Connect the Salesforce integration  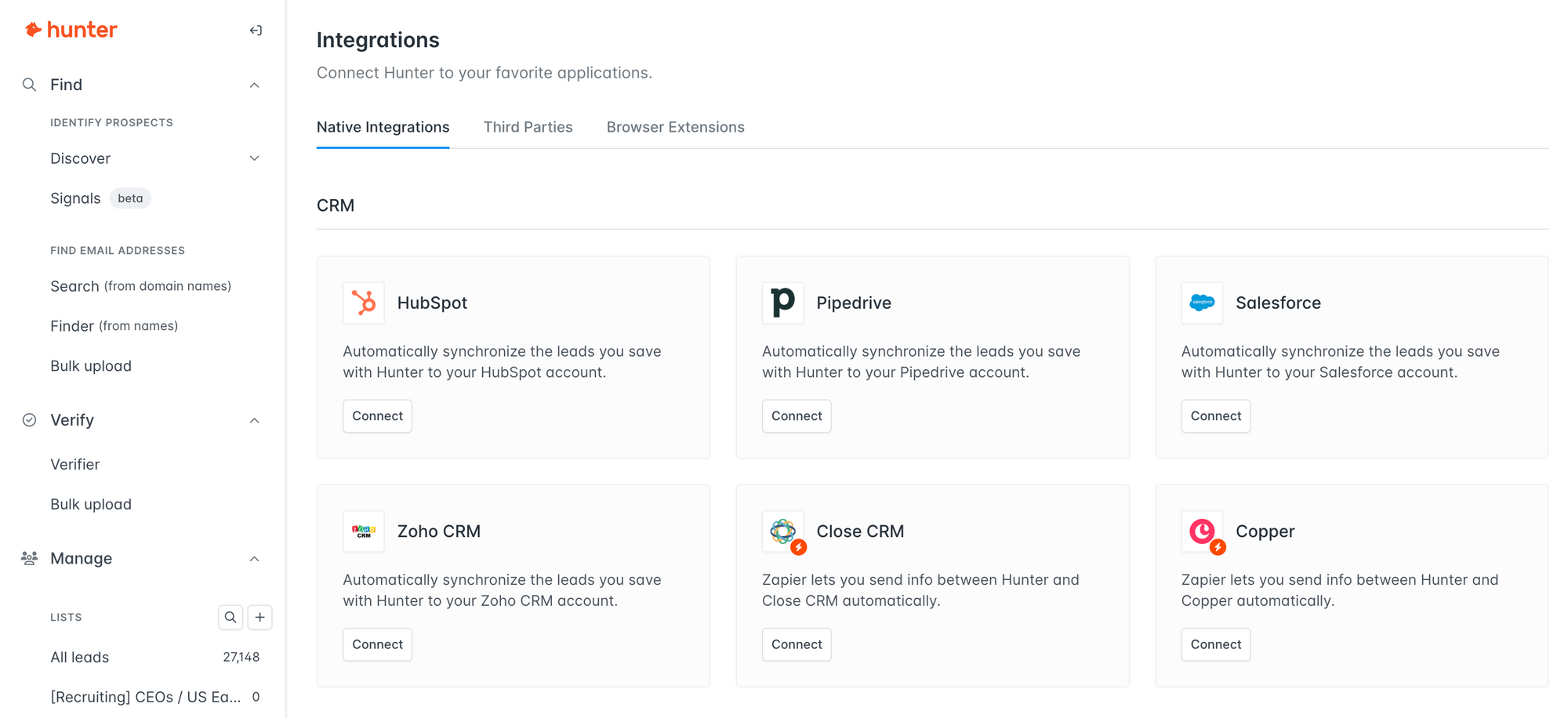[x=1216, y=416]
